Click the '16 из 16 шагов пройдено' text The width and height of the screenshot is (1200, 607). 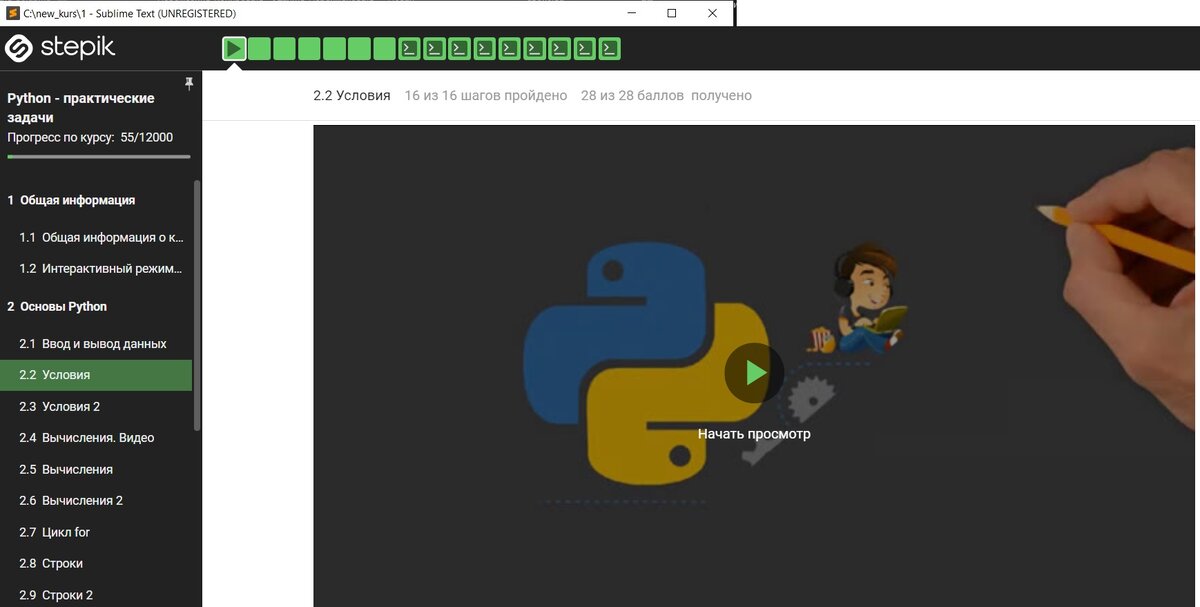point(486,96)
